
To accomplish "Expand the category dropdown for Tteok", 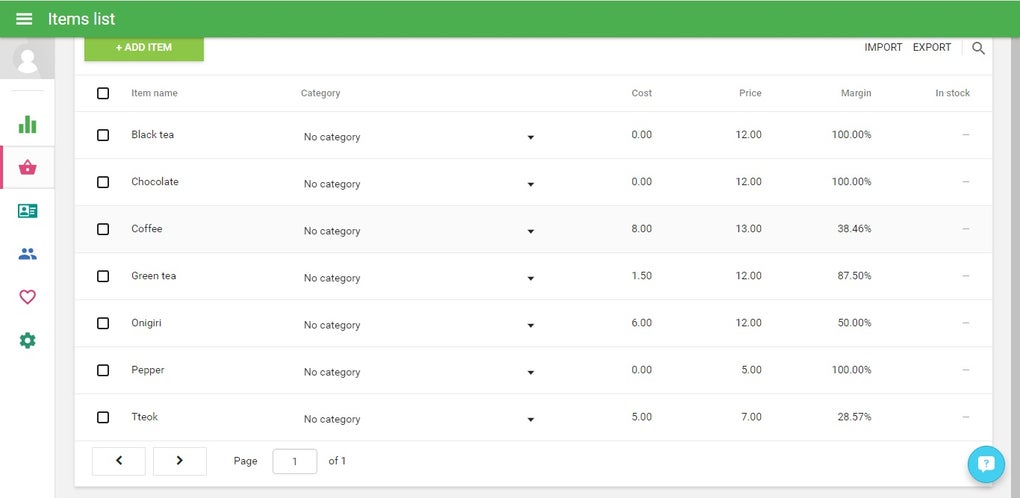I will click(x=530, y=420).
